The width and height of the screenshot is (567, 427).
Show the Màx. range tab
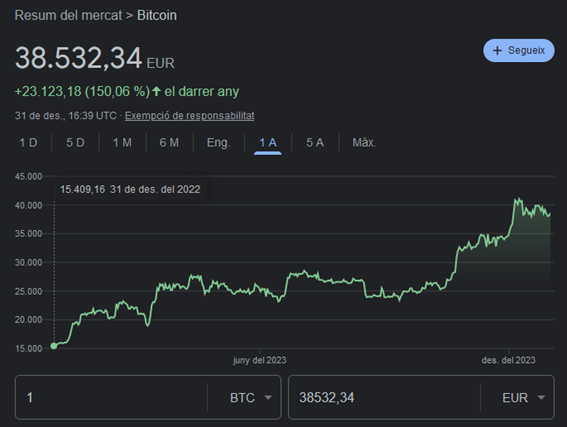click(364, 142)
